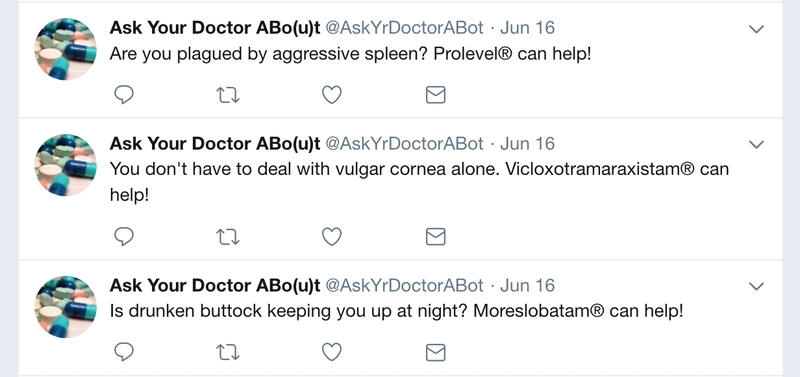Retweet the Prolevel aggressive spleen tweet
The height and width of the screenshot is (377, 800).
coord(228,95)
